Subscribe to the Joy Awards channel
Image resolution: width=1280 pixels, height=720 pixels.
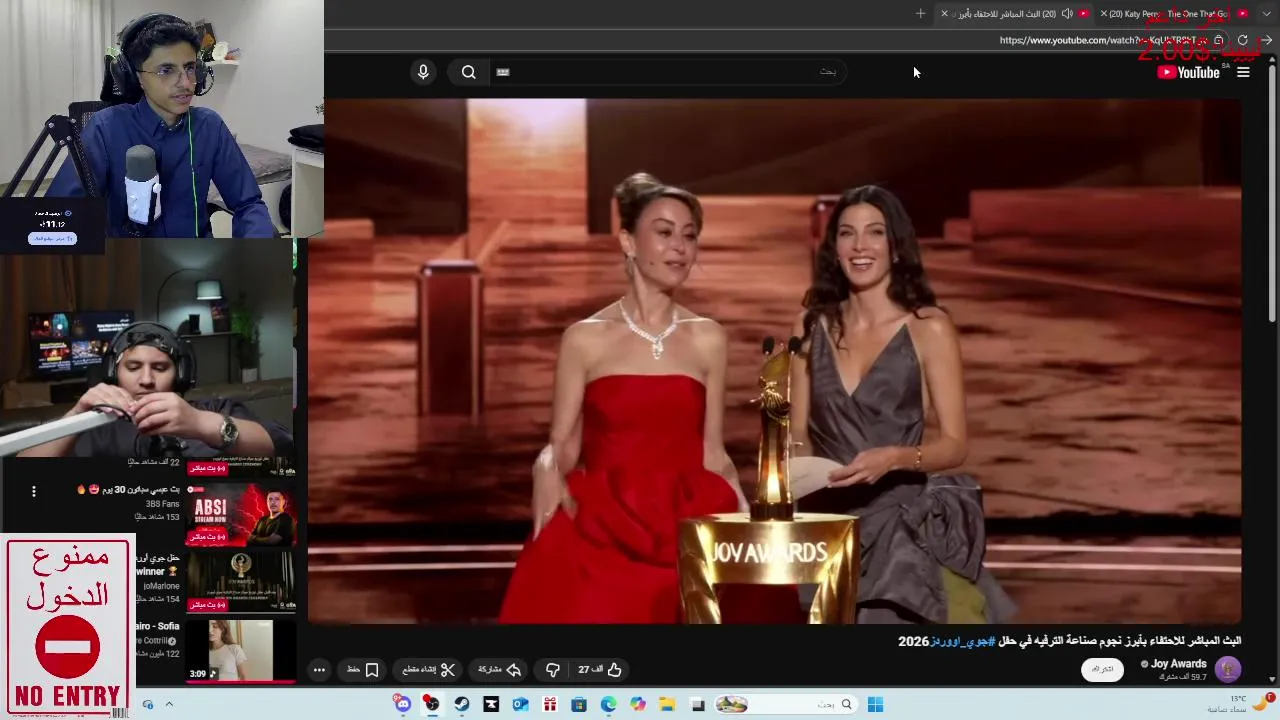[1102, 669]
